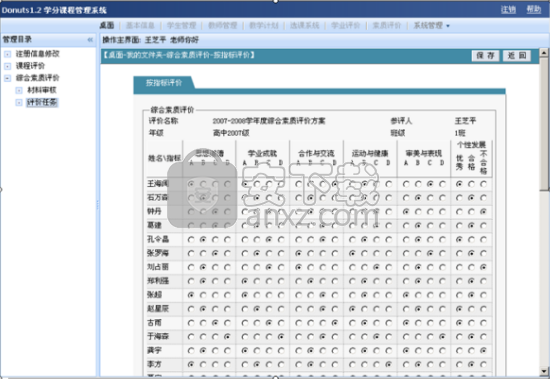Set 钟丹 个性发展 to 合格

[471, 212]
